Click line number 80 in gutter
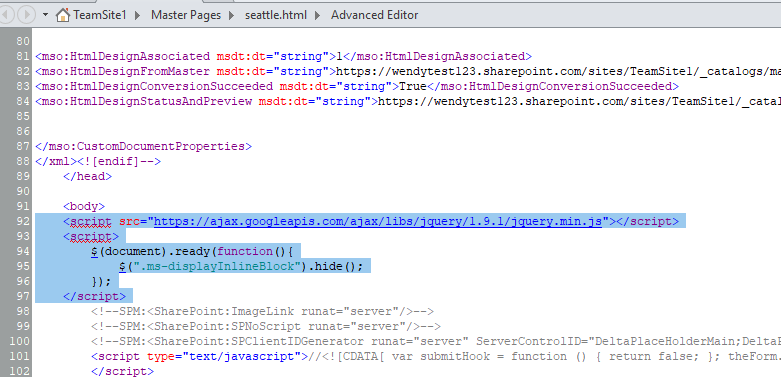Image resolution: width=781 pixels, height=377 pixels. 23,41
